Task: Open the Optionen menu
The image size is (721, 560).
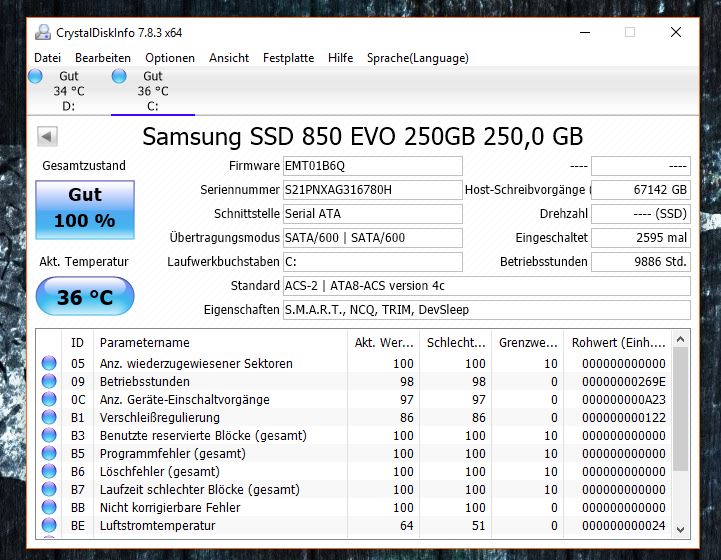Action: 170,58
